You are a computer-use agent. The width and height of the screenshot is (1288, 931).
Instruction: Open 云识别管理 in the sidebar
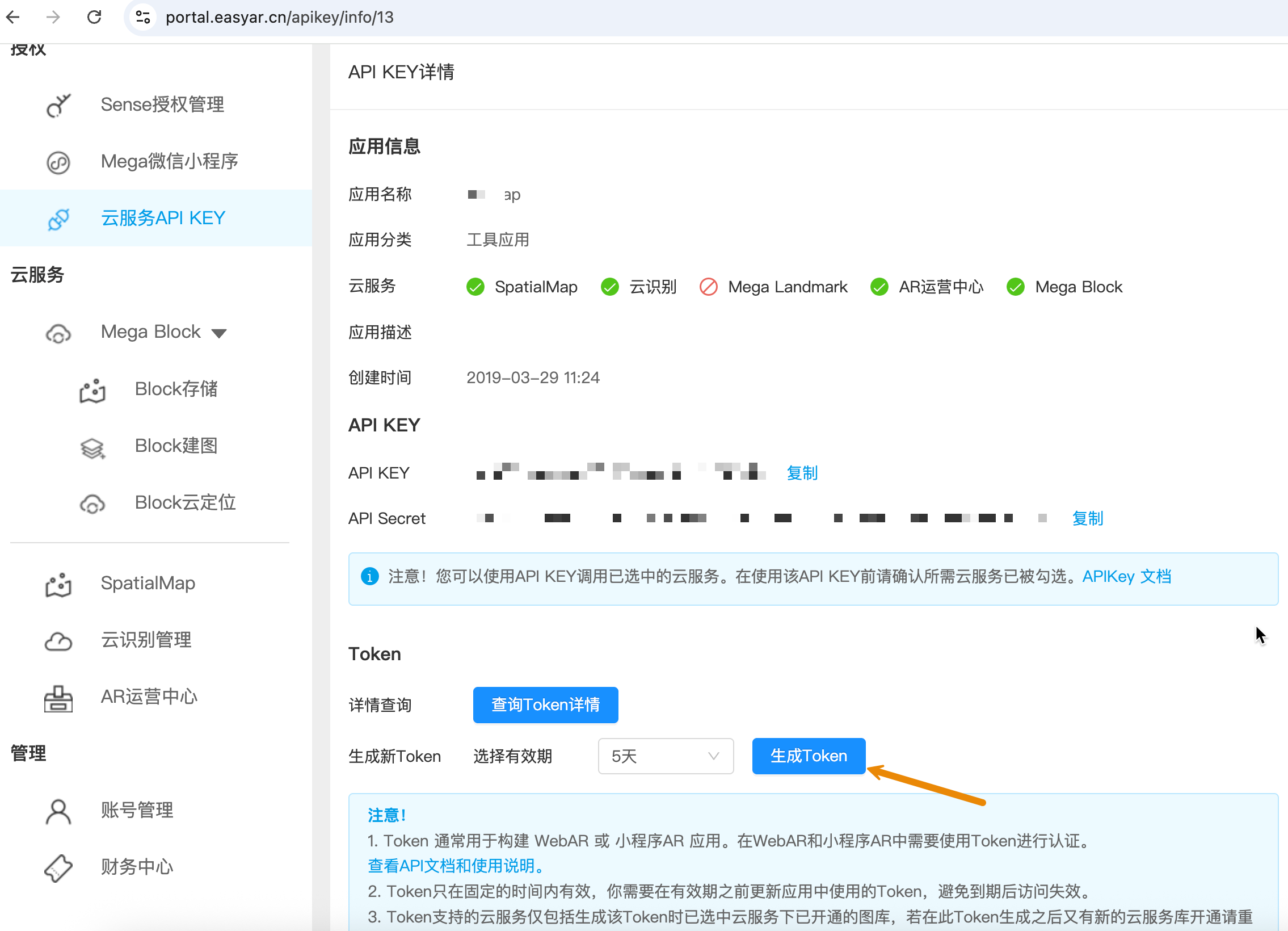point(146,640)
